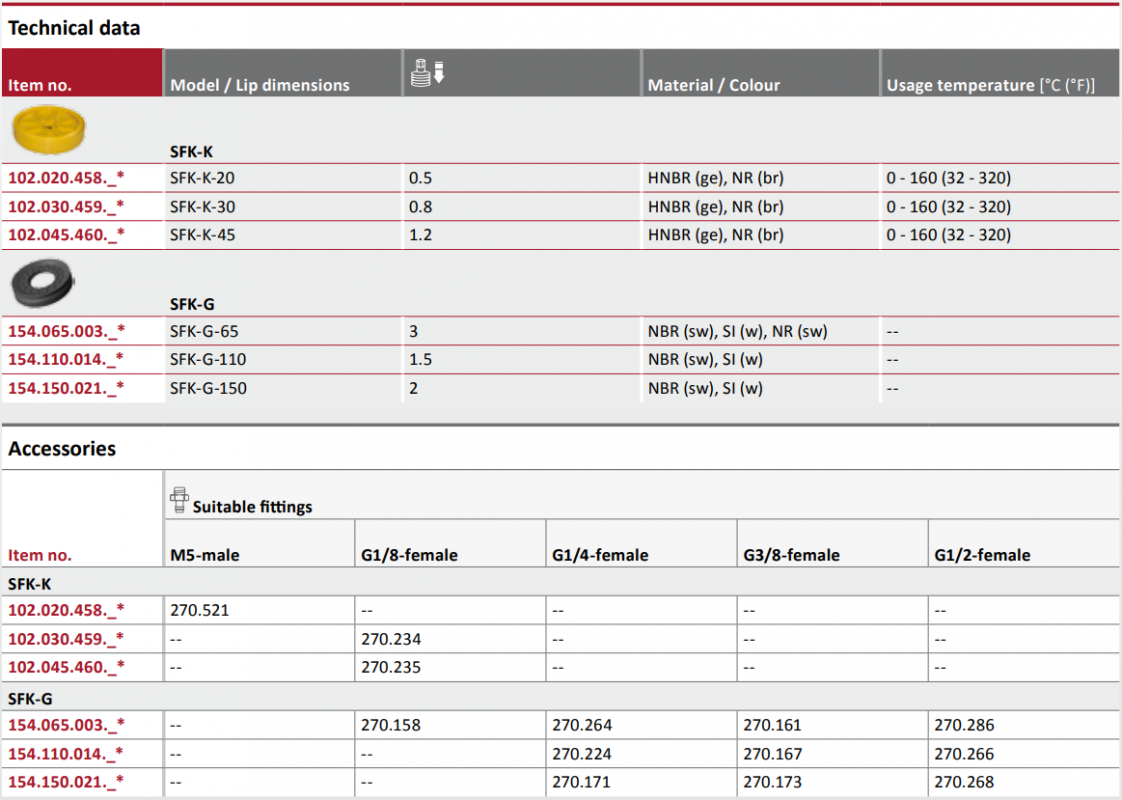This screenshot has height=800, width=1122.
Task: Select item 102.030.459._* in Technical data table
Action: coord(66,207)
